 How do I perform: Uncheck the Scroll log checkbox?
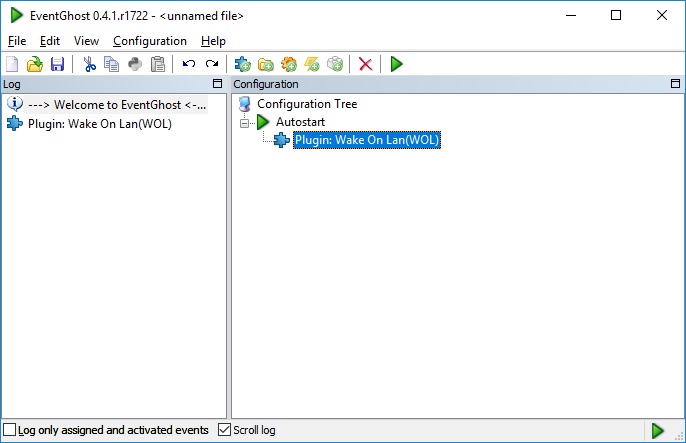[224, 429]
